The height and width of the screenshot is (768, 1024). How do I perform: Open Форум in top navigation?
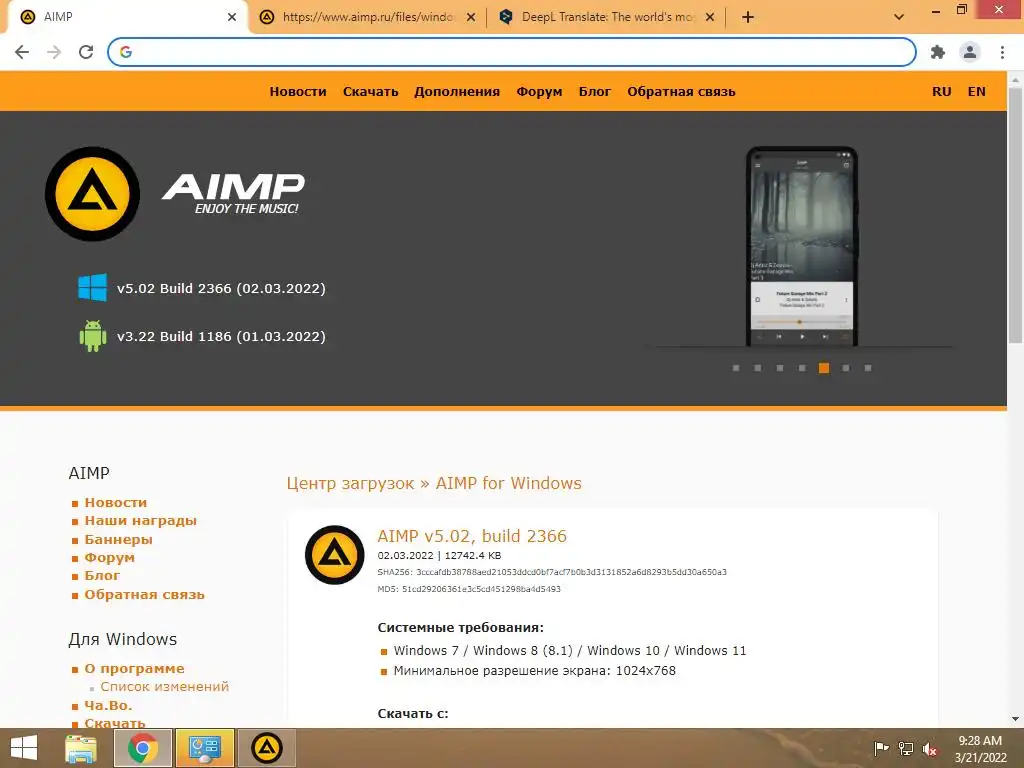pos(539,91)
